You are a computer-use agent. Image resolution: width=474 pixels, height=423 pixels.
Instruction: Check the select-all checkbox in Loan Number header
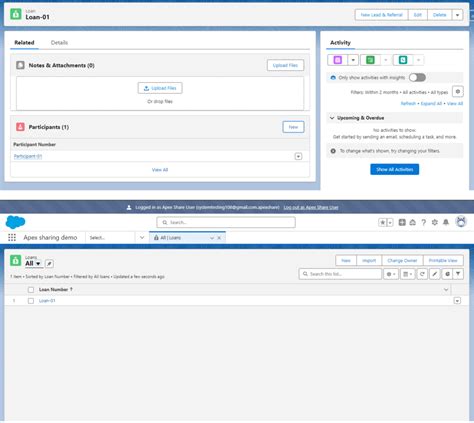(31, 290)
